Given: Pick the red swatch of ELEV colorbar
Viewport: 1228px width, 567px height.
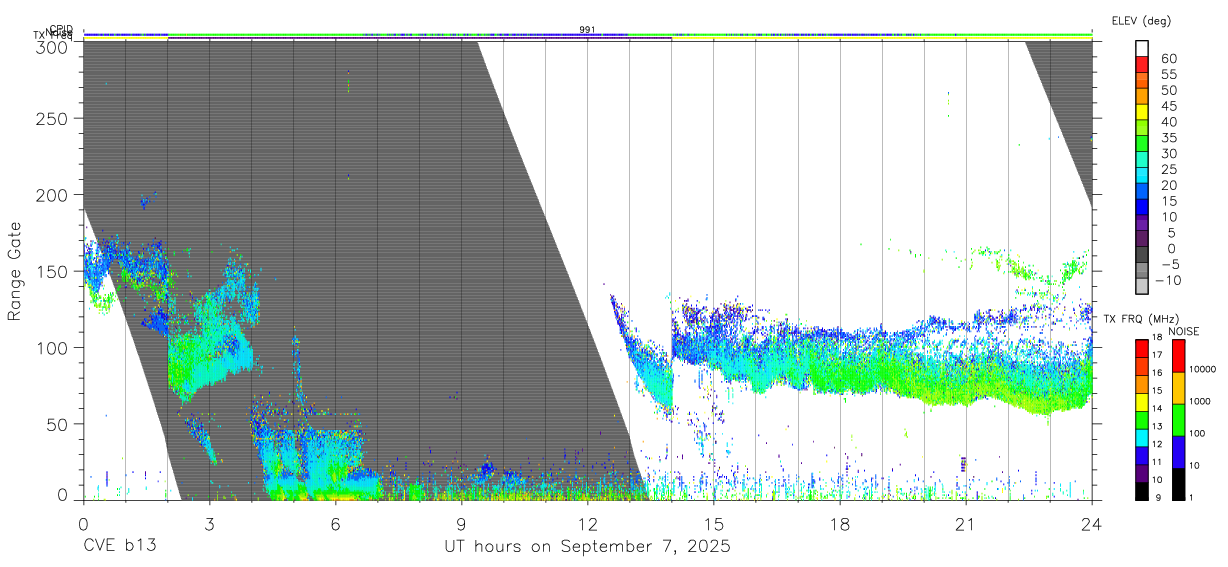Looking at the screenshot, I should [x=1142, y=64].
